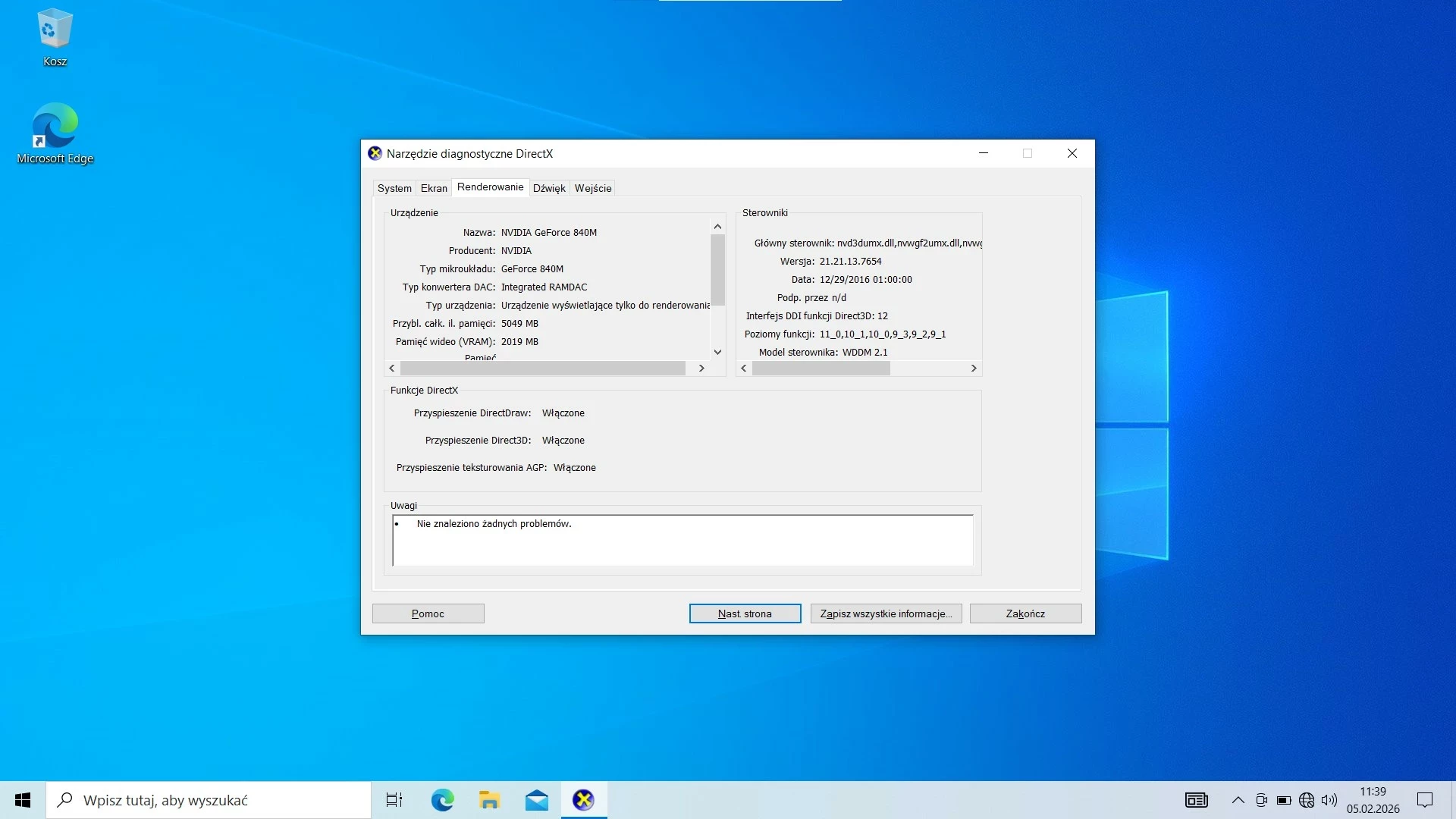Open the Mail app from the taskbar
This screenshot has width=1456, height=819.
[536, 800]
